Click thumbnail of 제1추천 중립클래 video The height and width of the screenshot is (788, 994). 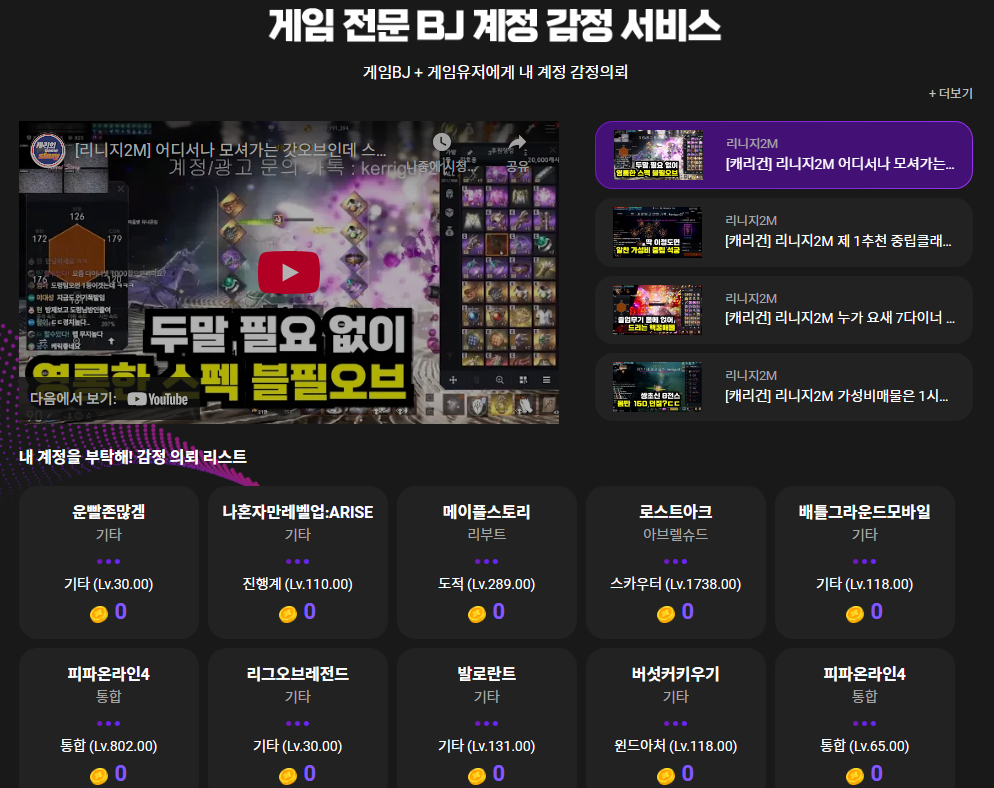657,233
